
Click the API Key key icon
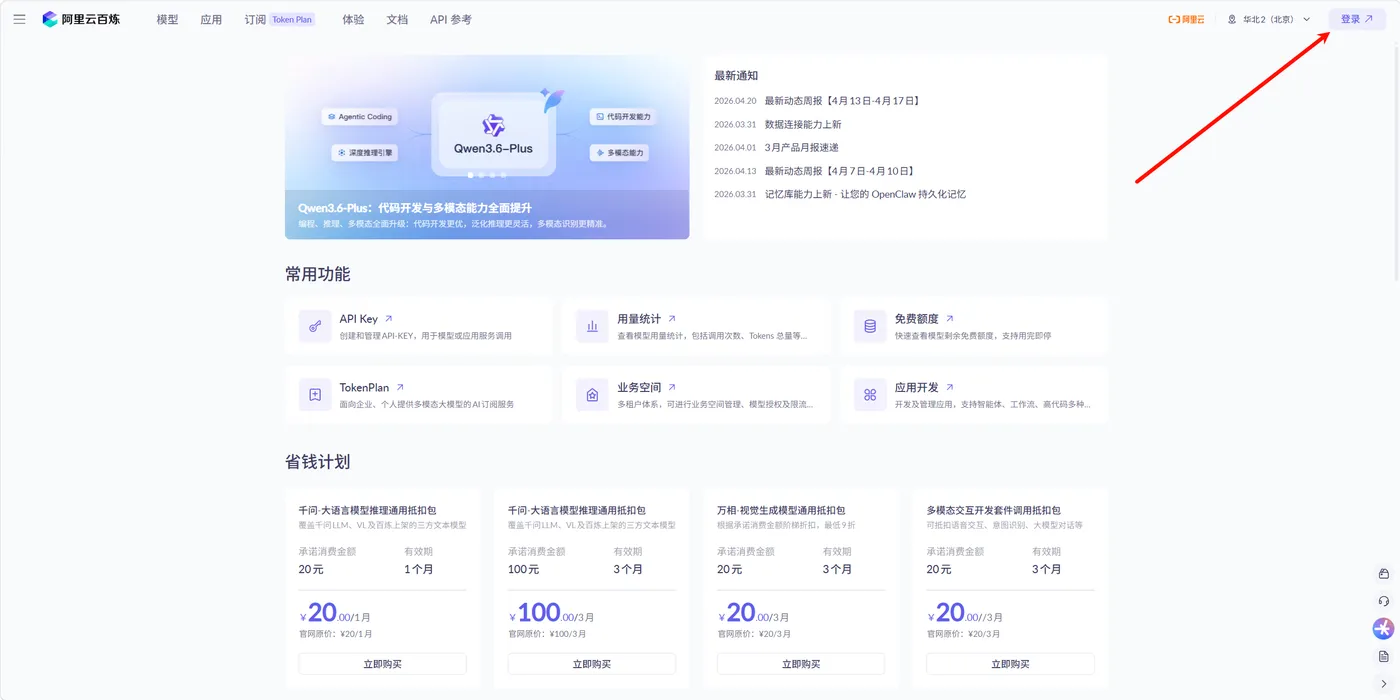[x=315, y=326]
